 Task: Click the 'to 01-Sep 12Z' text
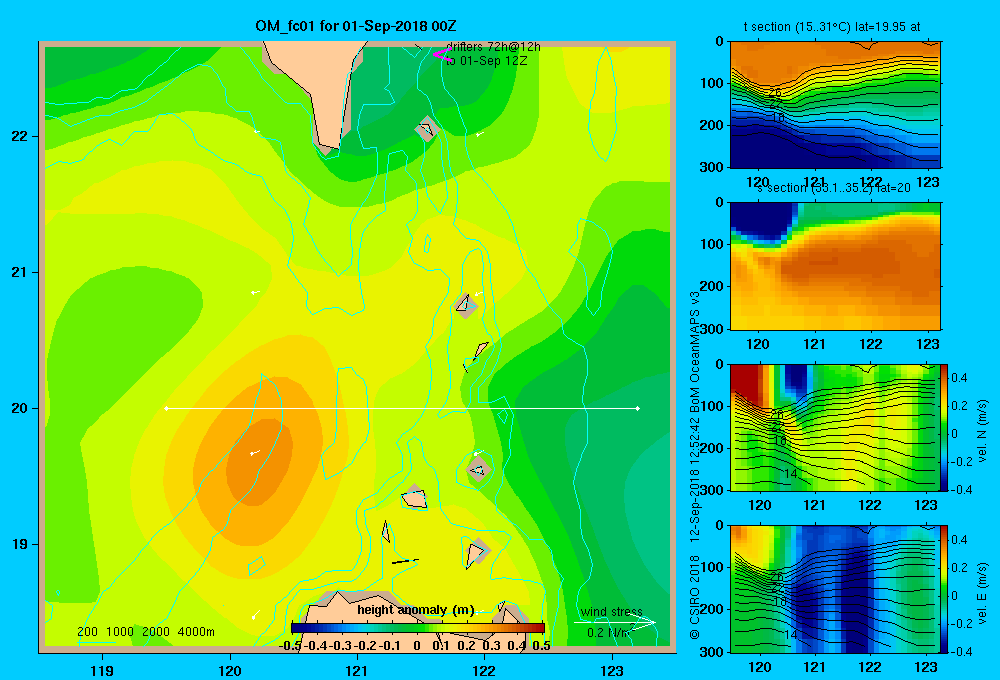(486, 61)
